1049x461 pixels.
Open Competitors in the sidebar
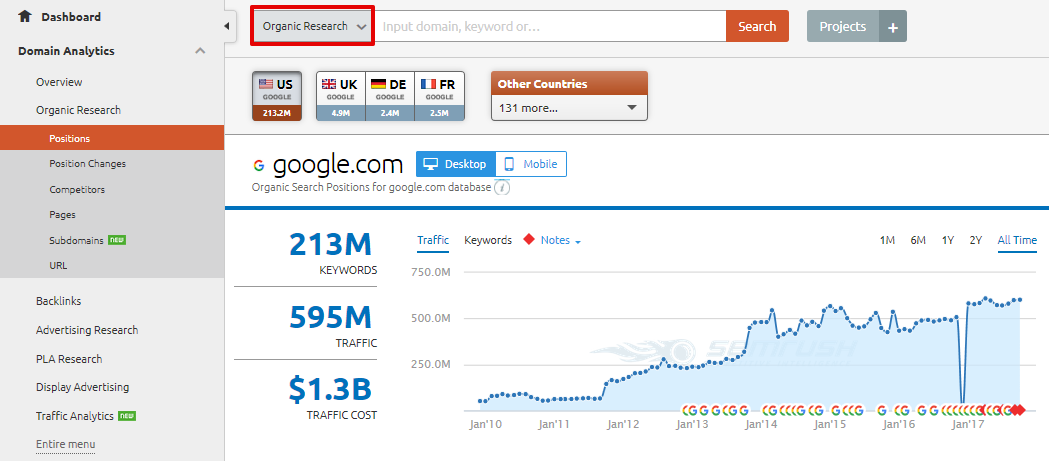pos(77,190)
